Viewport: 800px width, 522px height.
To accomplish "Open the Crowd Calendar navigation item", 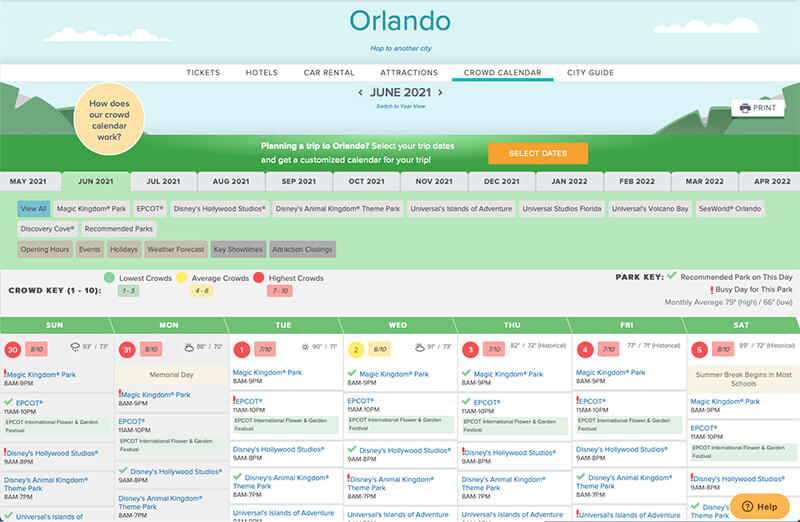I will tap(503, 72).
